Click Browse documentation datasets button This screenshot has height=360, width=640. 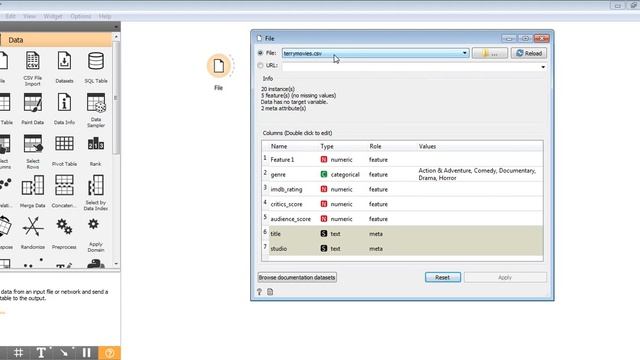tap(297, 278)
